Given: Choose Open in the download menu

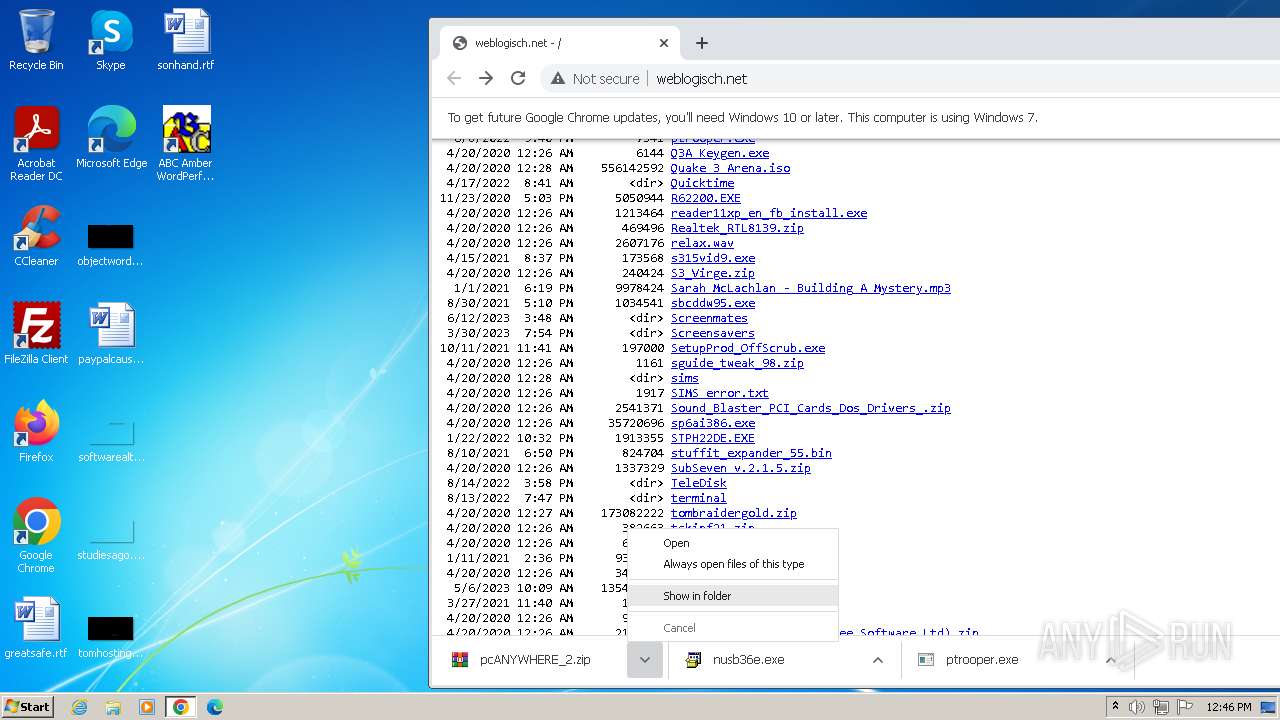Looking at the screenshot, I should point(733,543).
